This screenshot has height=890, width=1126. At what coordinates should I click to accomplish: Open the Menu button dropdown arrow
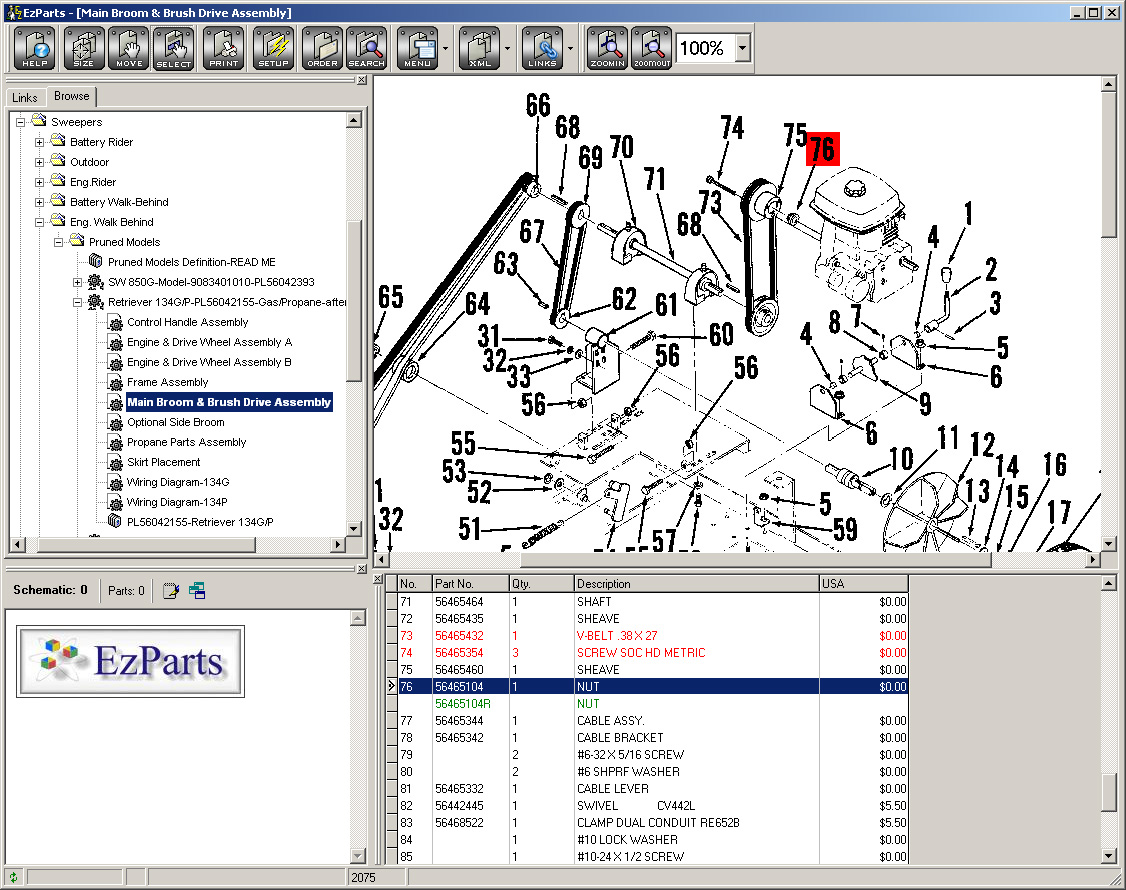(445, 49)
